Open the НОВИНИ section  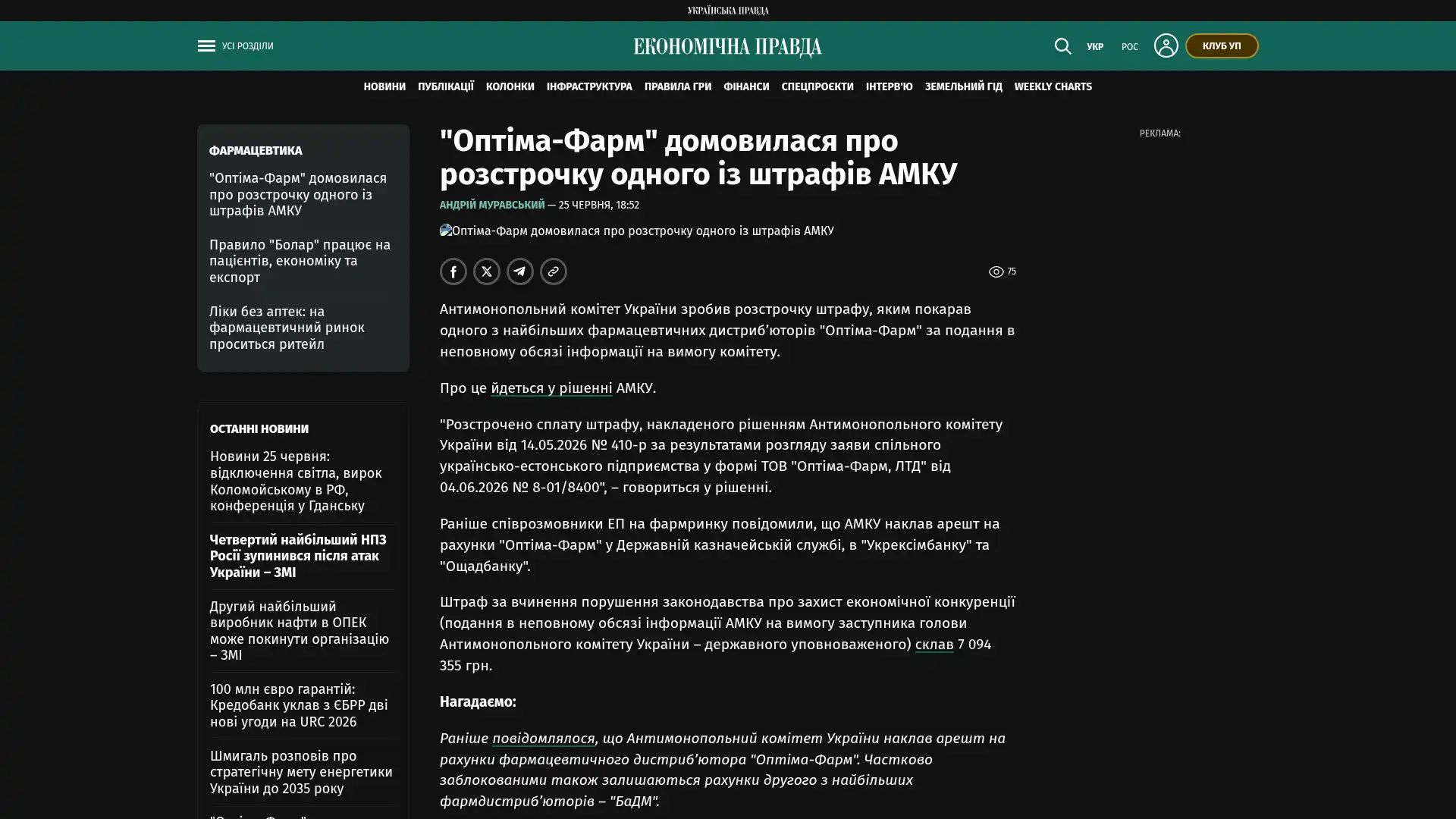(384, 87)
